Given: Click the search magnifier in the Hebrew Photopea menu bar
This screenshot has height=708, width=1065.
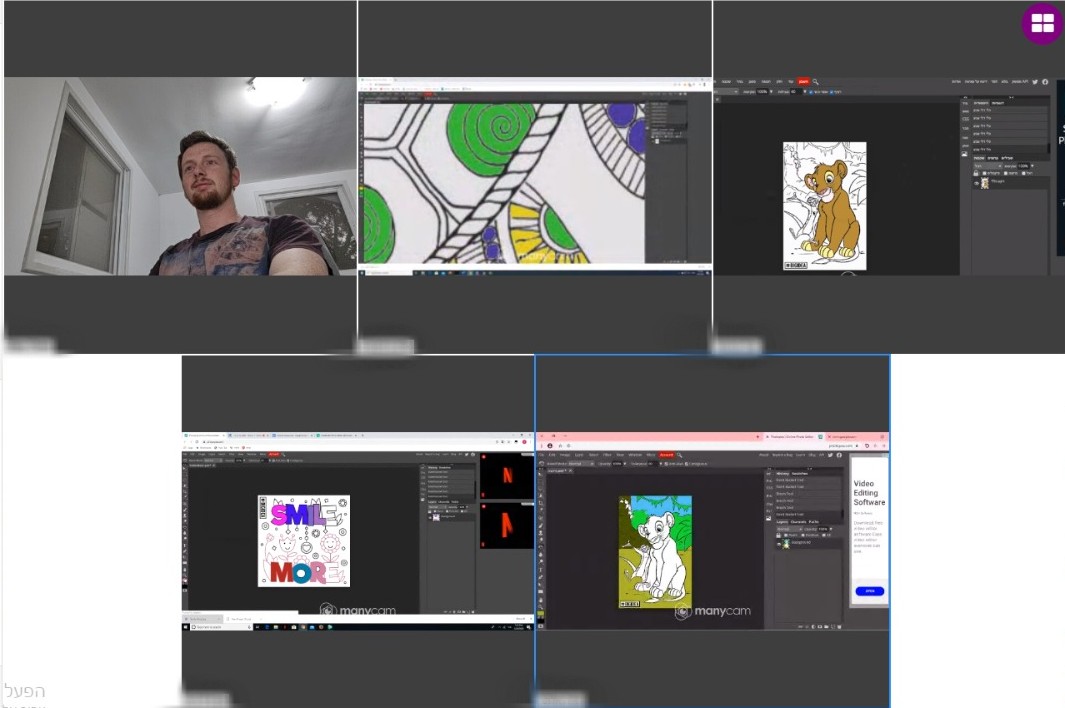Looking at the screenshot, I should 816,82.
